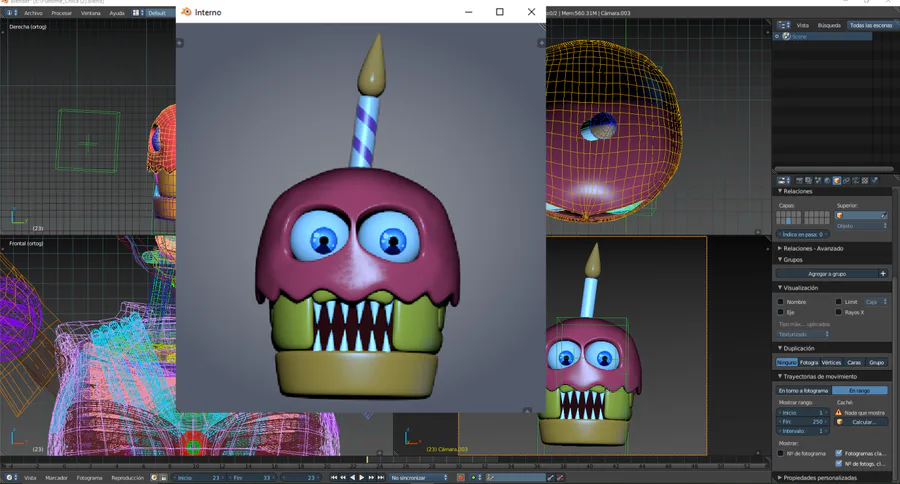Click the Agregar a grupo plus icon

pos(883,274)
